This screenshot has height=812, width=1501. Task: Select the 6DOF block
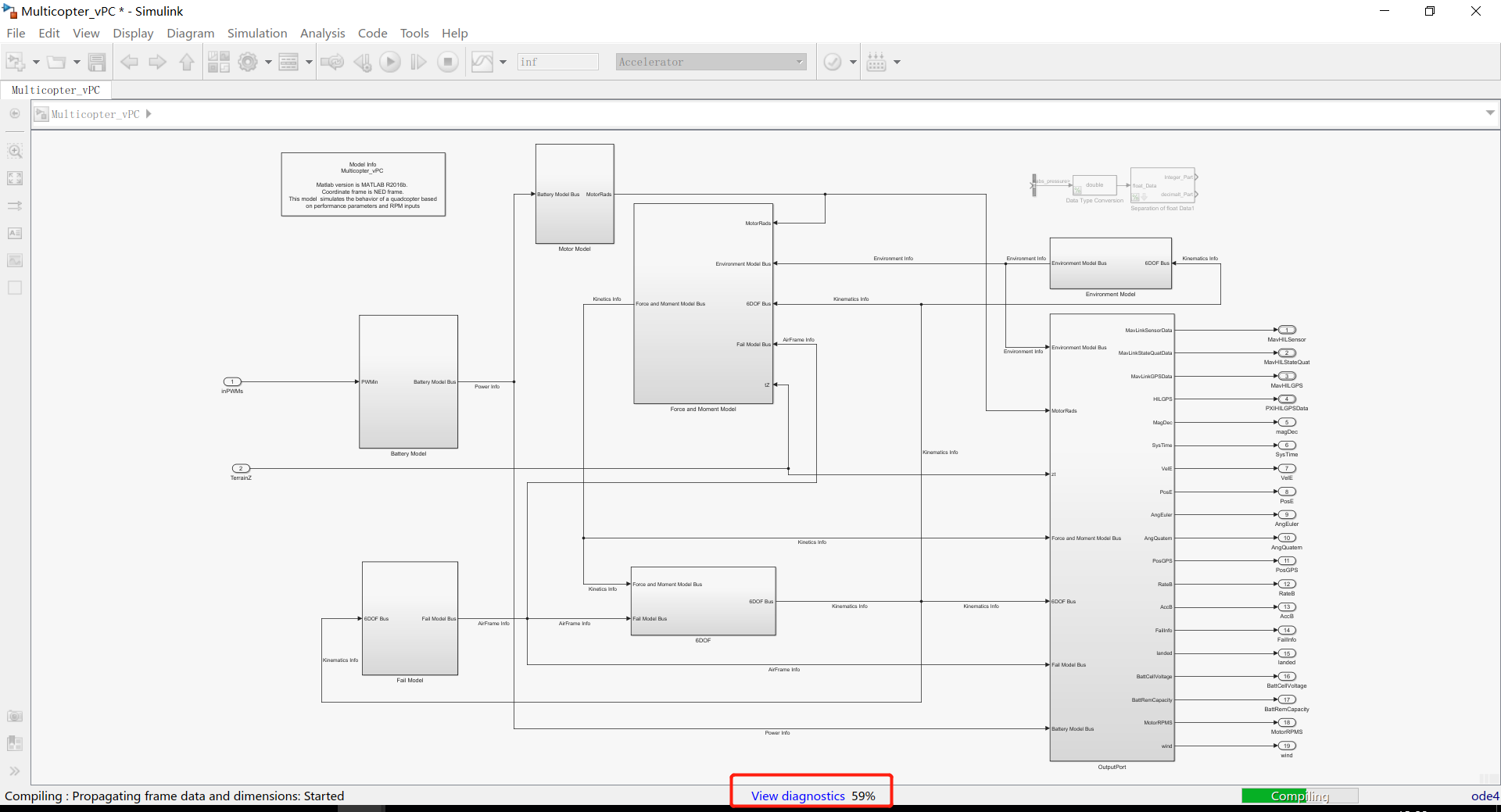(704, 601)
